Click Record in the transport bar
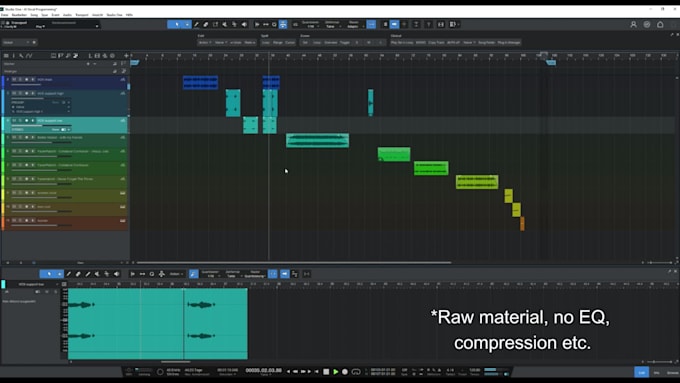680x383 pixels. click(345, 372)
